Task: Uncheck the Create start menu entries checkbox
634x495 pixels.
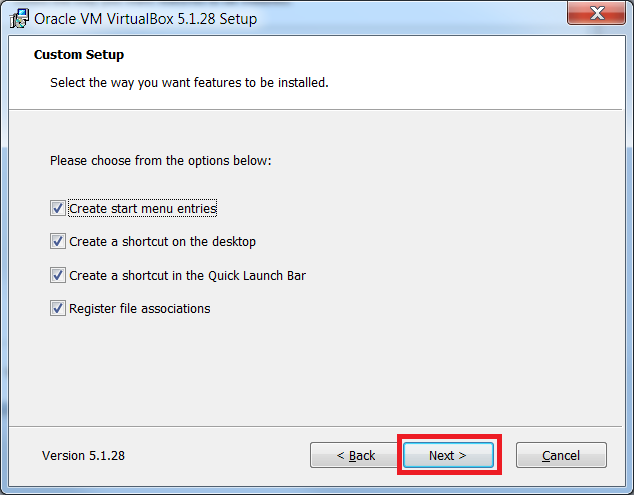Action: [58, 208]
